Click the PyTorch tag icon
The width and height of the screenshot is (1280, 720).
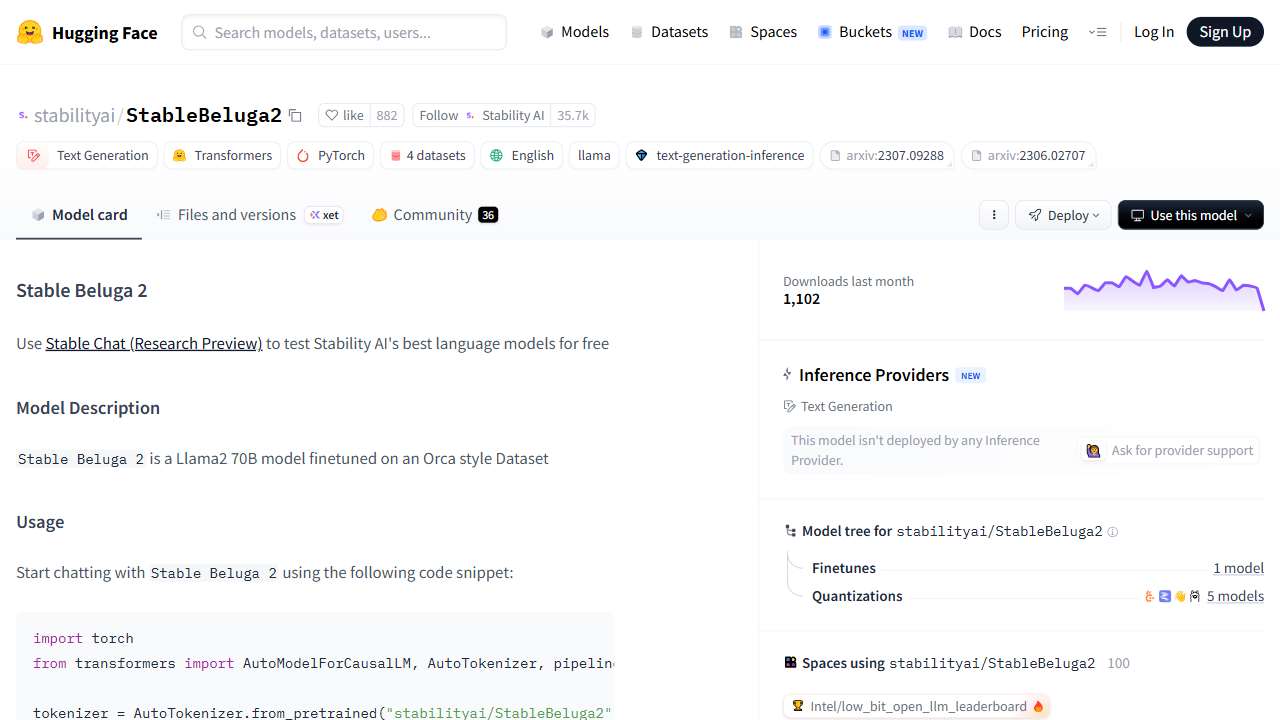tap(303, 156)
